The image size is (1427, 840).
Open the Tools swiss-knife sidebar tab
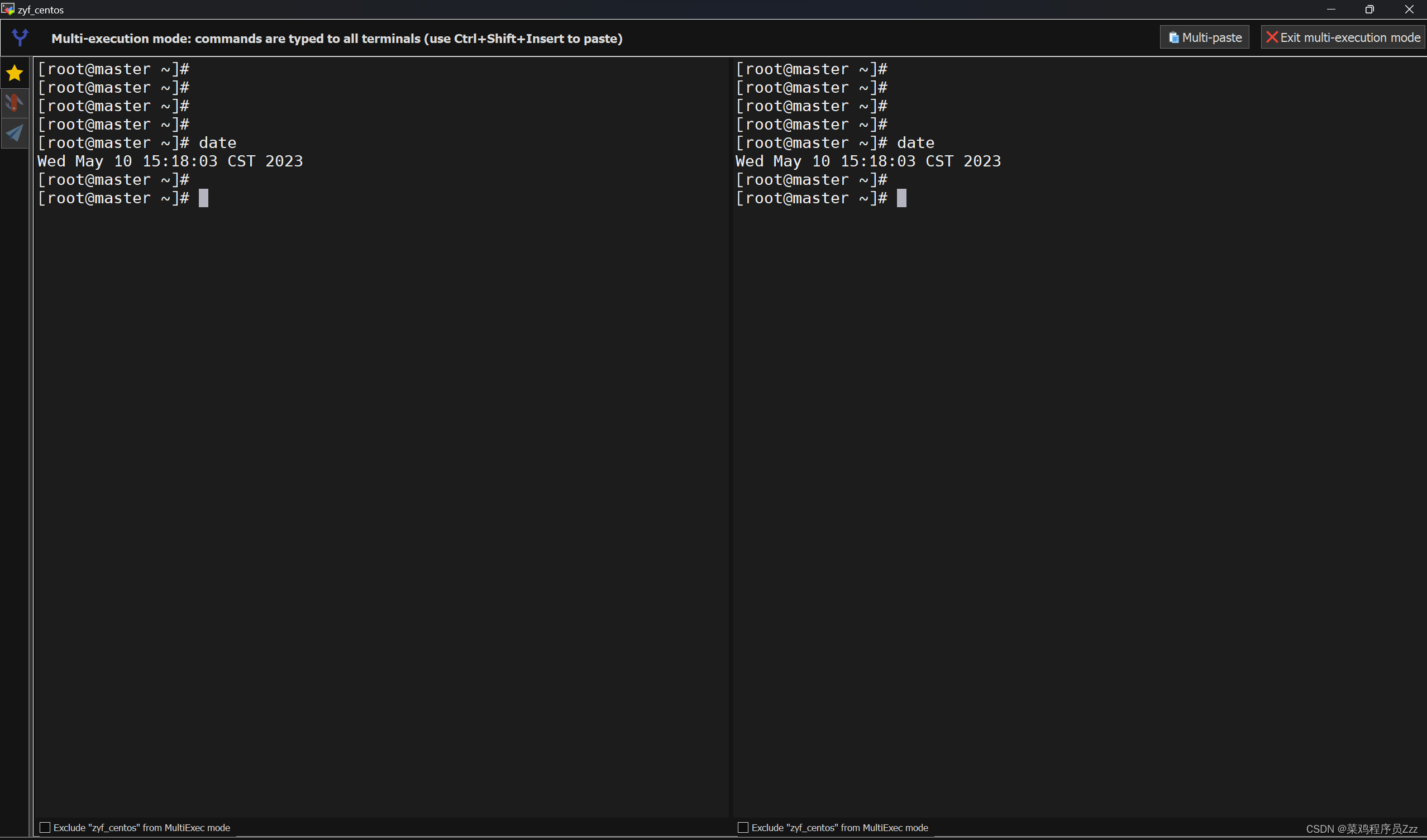click(15, 103)
